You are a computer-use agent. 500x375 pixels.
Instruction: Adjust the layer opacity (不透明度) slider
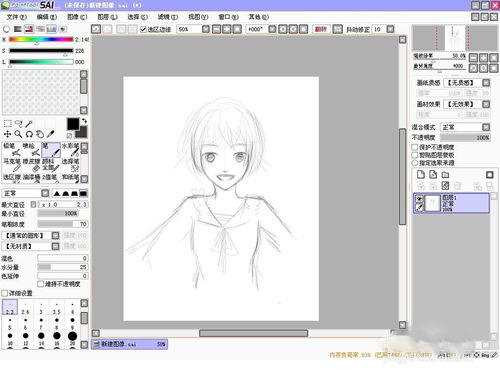(465, 137)
